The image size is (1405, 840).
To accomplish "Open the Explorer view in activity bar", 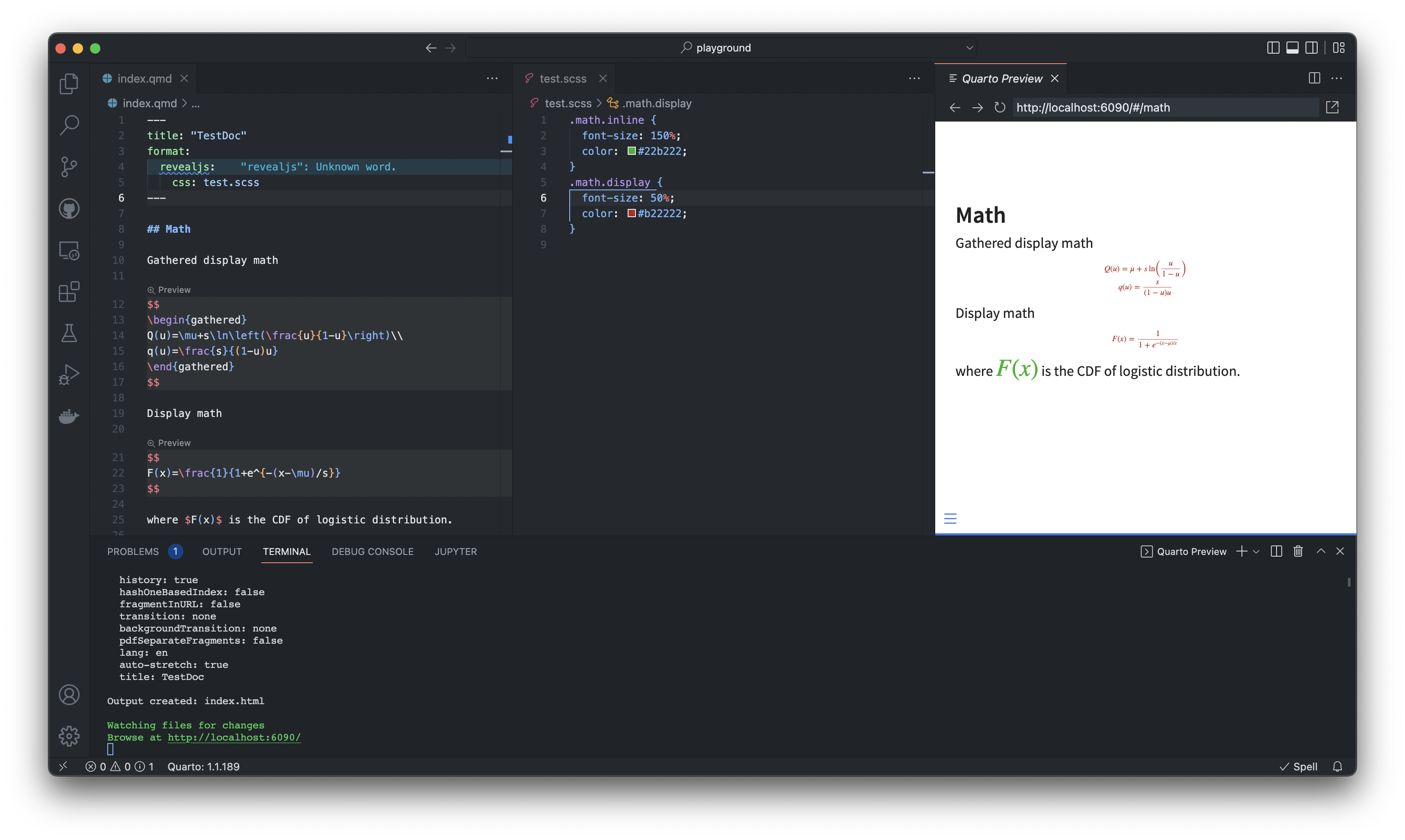I will click(x=69, y=84).
